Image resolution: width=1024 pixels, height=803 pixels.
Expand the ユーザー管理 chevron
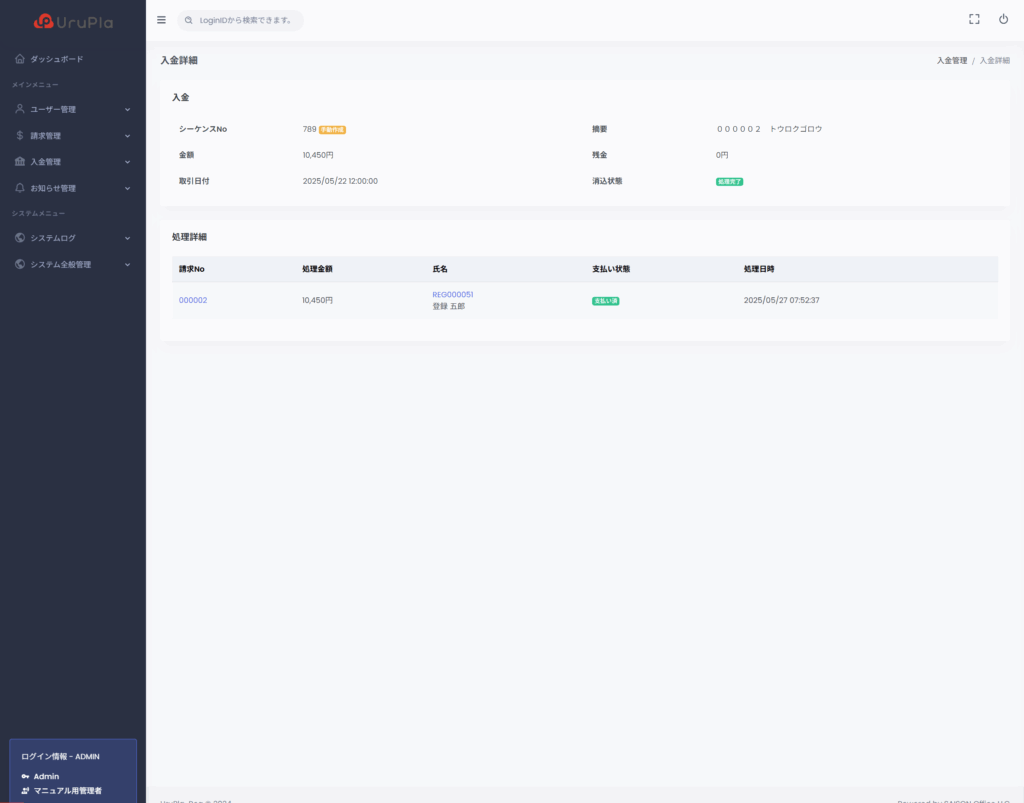click(x=127, y=110)
